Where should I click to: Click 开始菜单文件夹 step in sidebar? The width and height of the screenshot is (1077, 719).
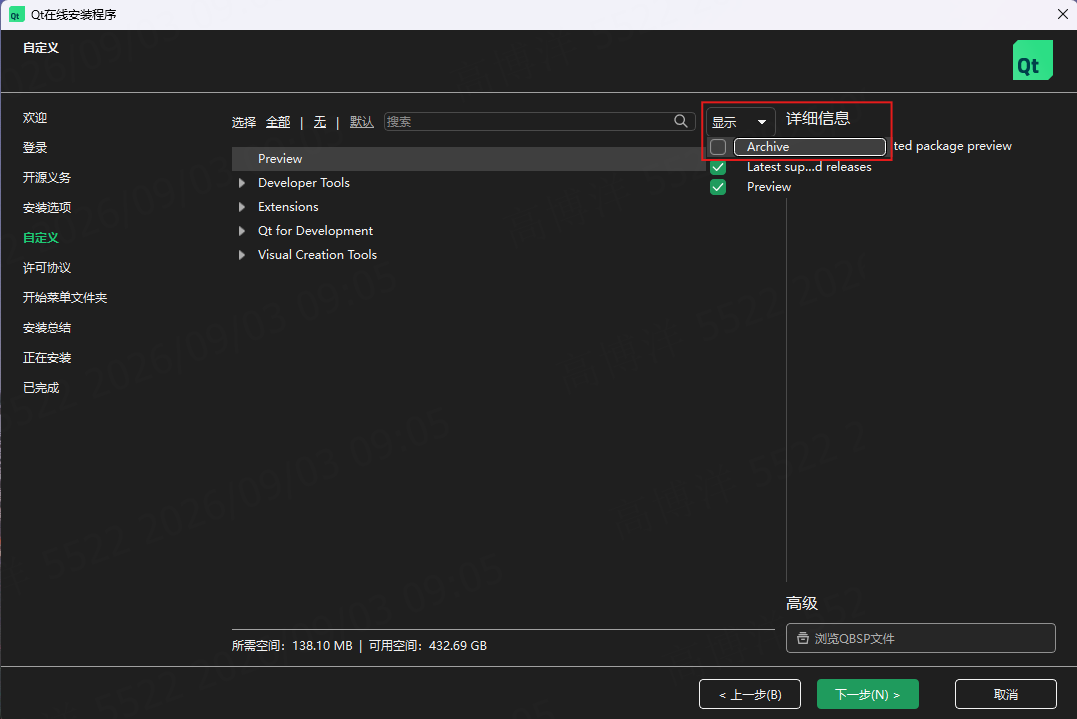coord(65,297)
